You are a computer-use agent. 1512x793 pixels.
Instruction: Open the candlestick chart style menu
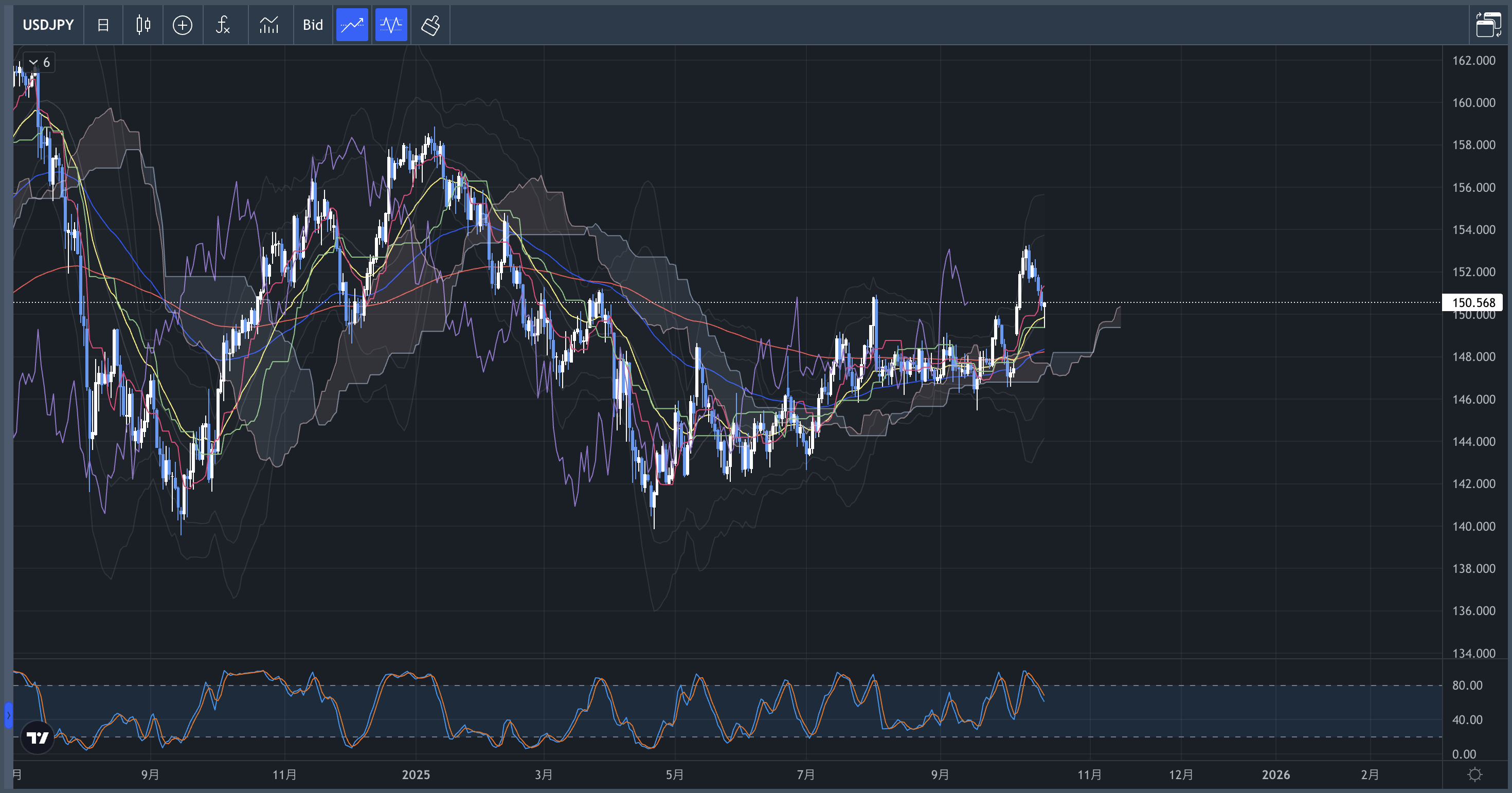[142, 25]
